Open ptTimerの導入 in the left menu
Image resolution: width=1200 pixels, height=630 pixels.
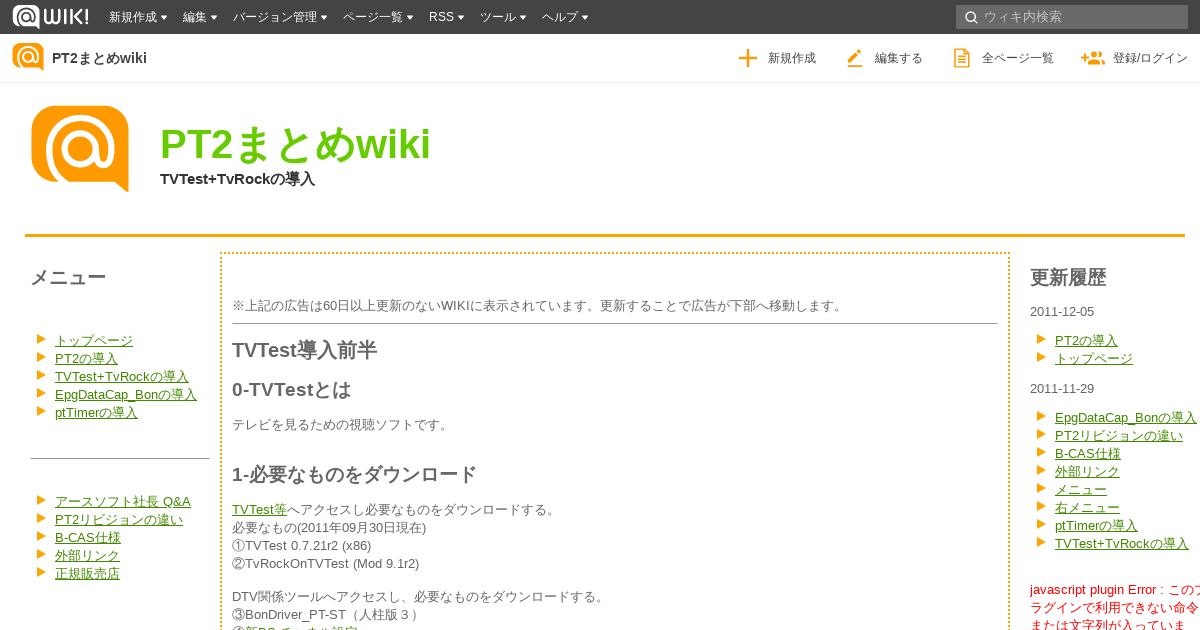click(96, 412)
